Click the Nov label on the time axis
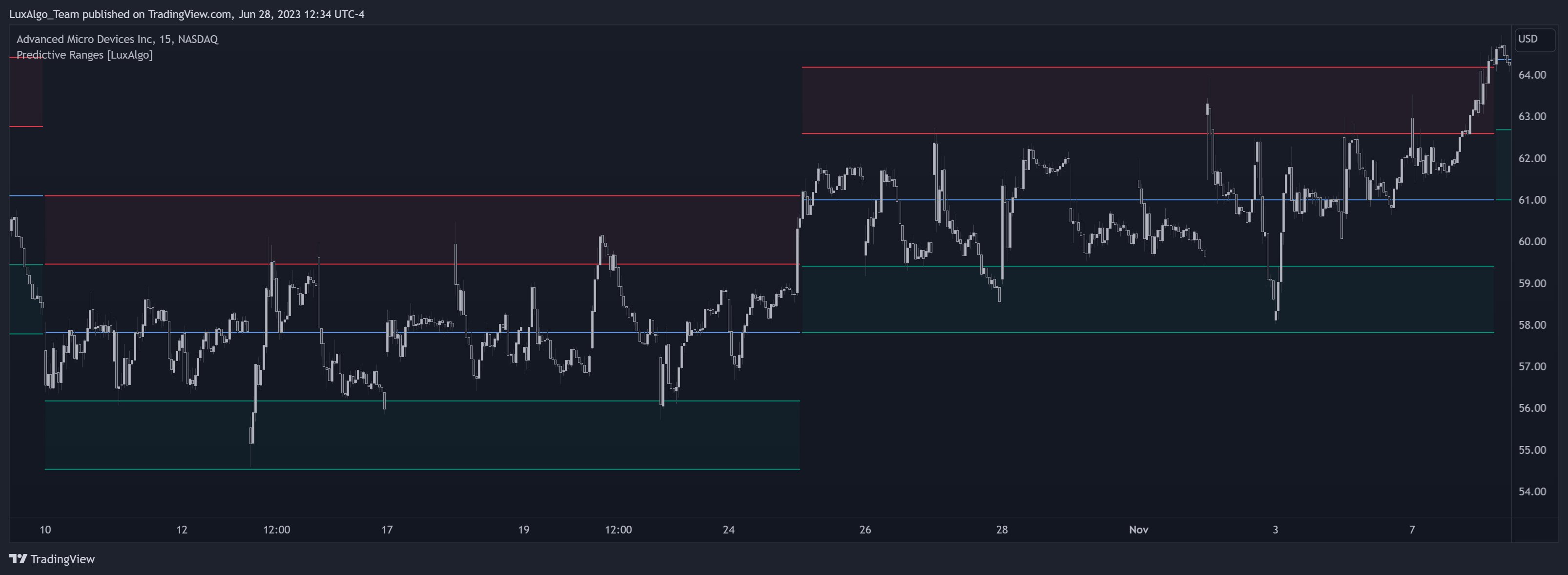The height and width of the screenshot is (575, 1568). 1139,530
